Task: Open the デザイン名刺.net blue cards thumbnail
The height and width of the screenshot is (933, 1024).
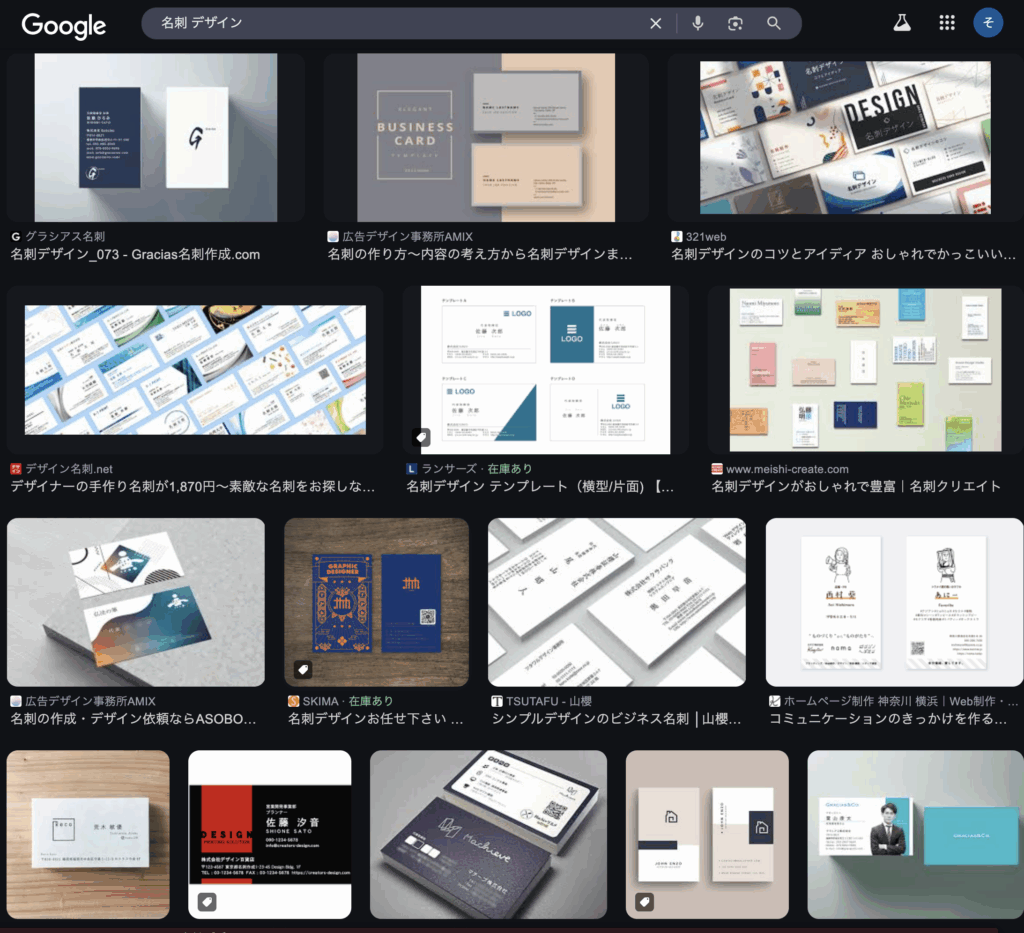Action: click(195, 370)
